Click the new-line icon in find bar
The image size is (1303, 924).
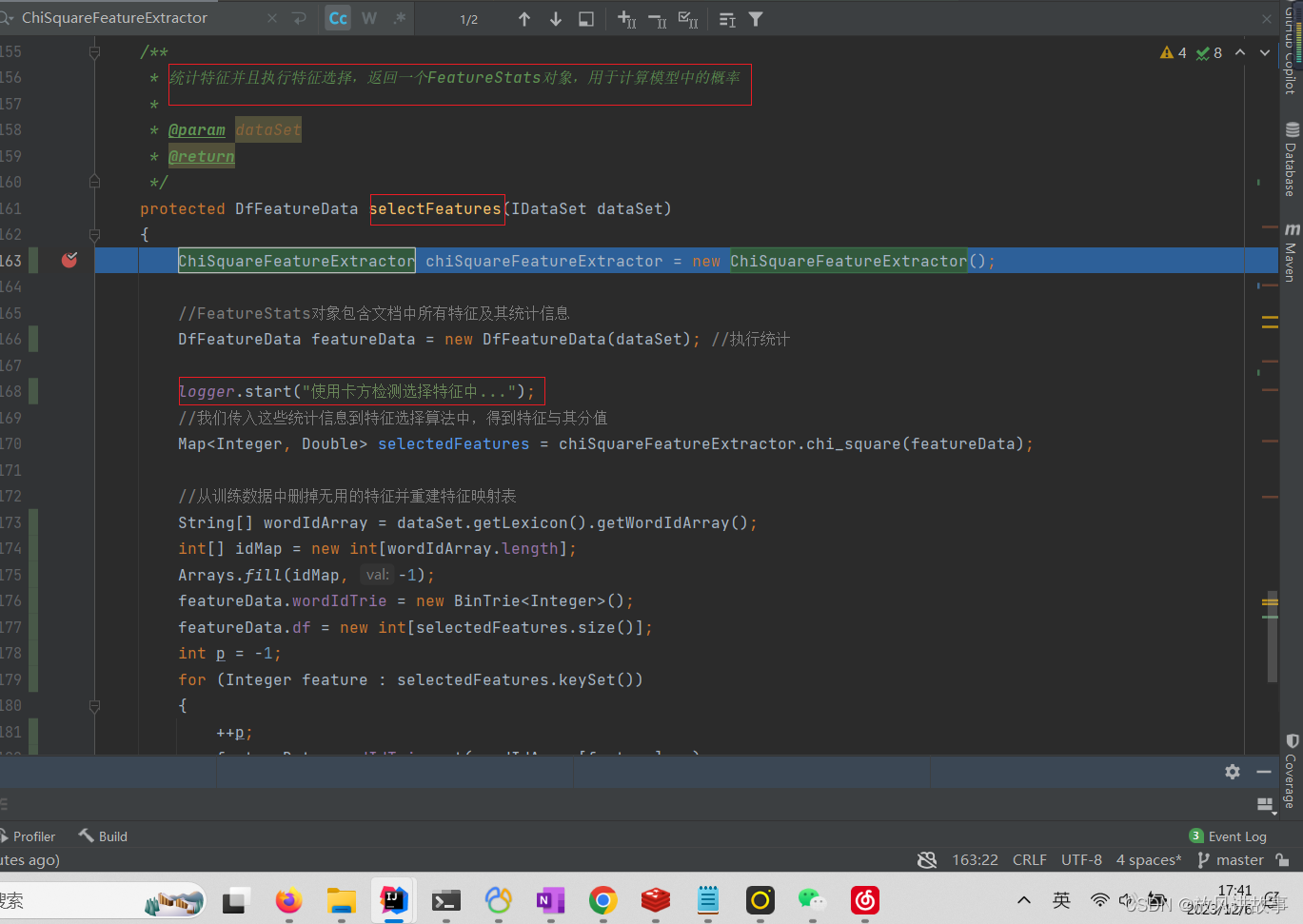tap(300, 18)
